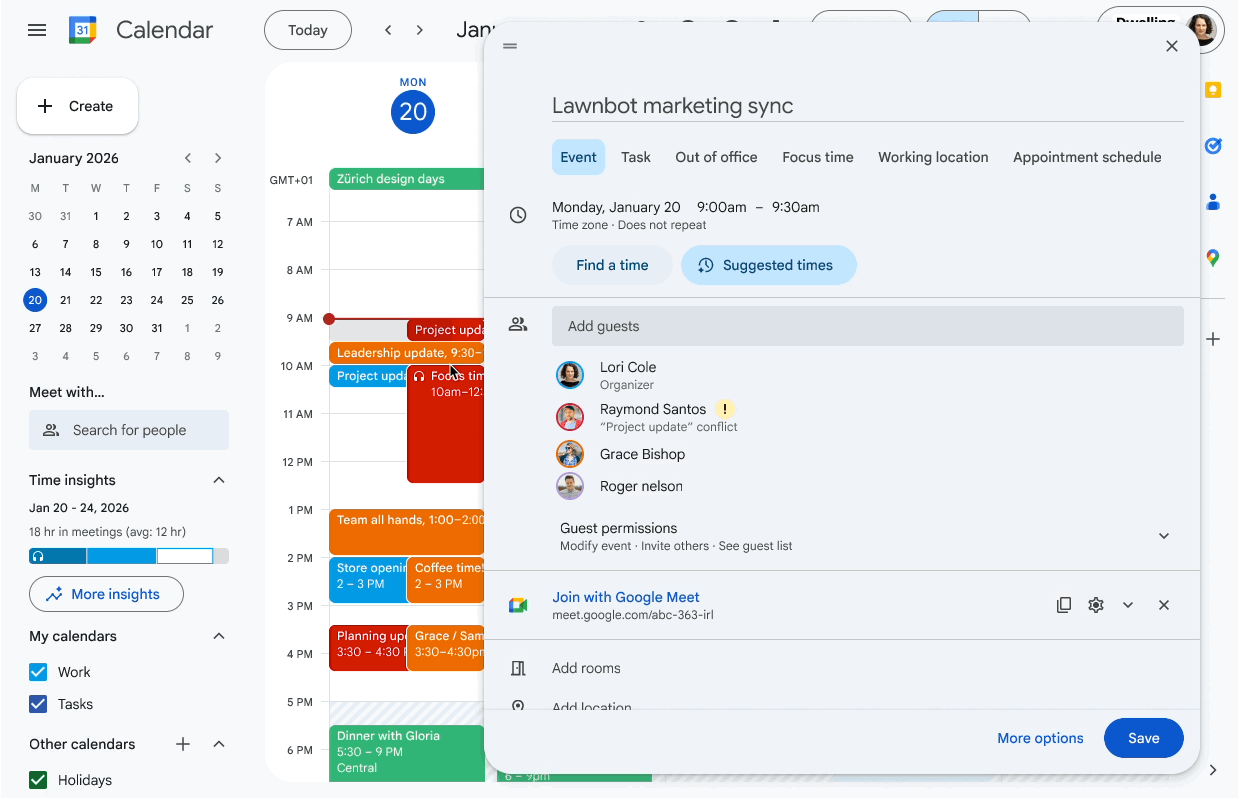Open Google Tasks from the side panel
This screenshot has height=798, width=1238.
point(1213,146)
